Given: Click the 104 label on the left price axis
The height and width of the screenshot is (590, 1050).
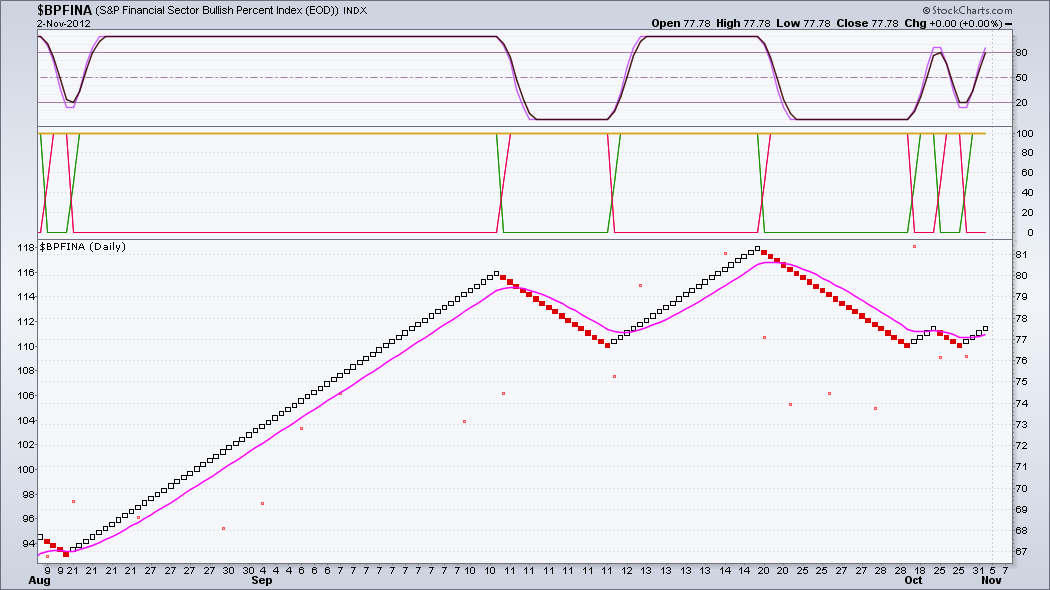Looking at the screenshot, I should 25,421.
